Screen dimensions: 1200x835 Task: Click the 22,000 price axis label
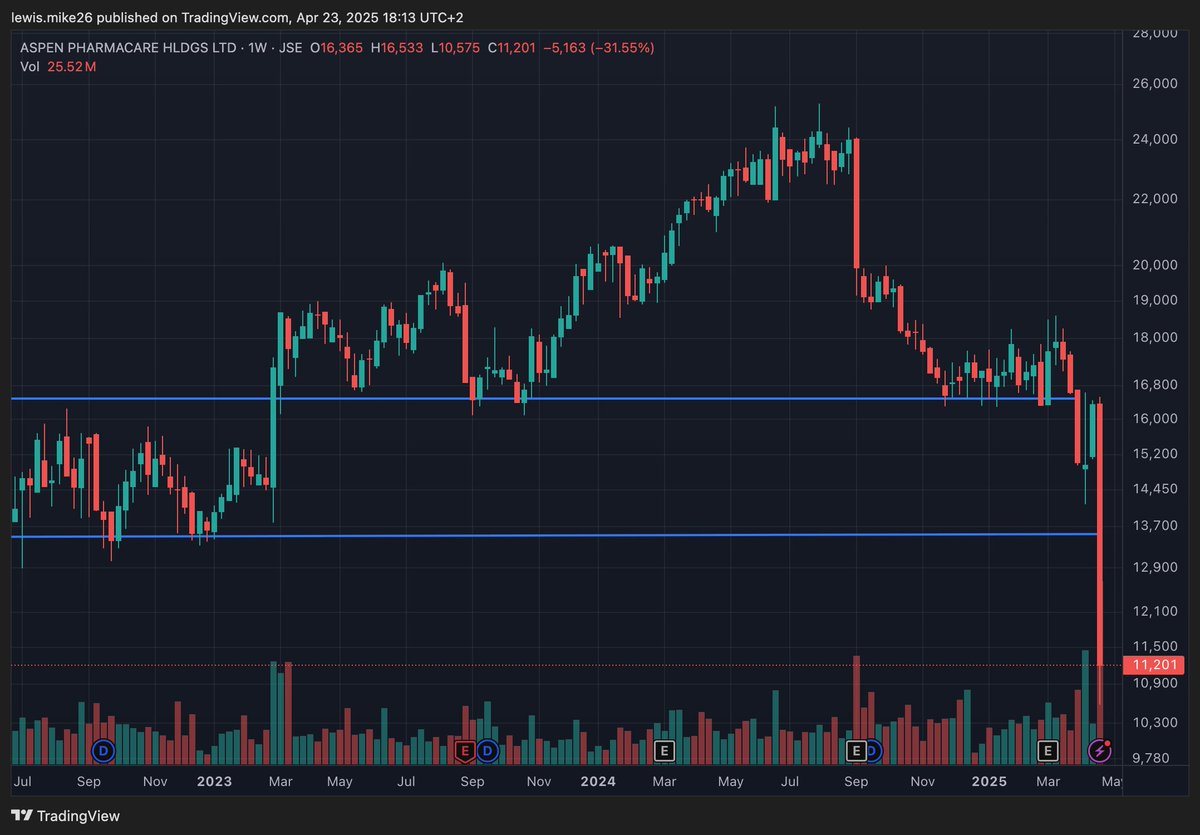(x=1154, y=199)
